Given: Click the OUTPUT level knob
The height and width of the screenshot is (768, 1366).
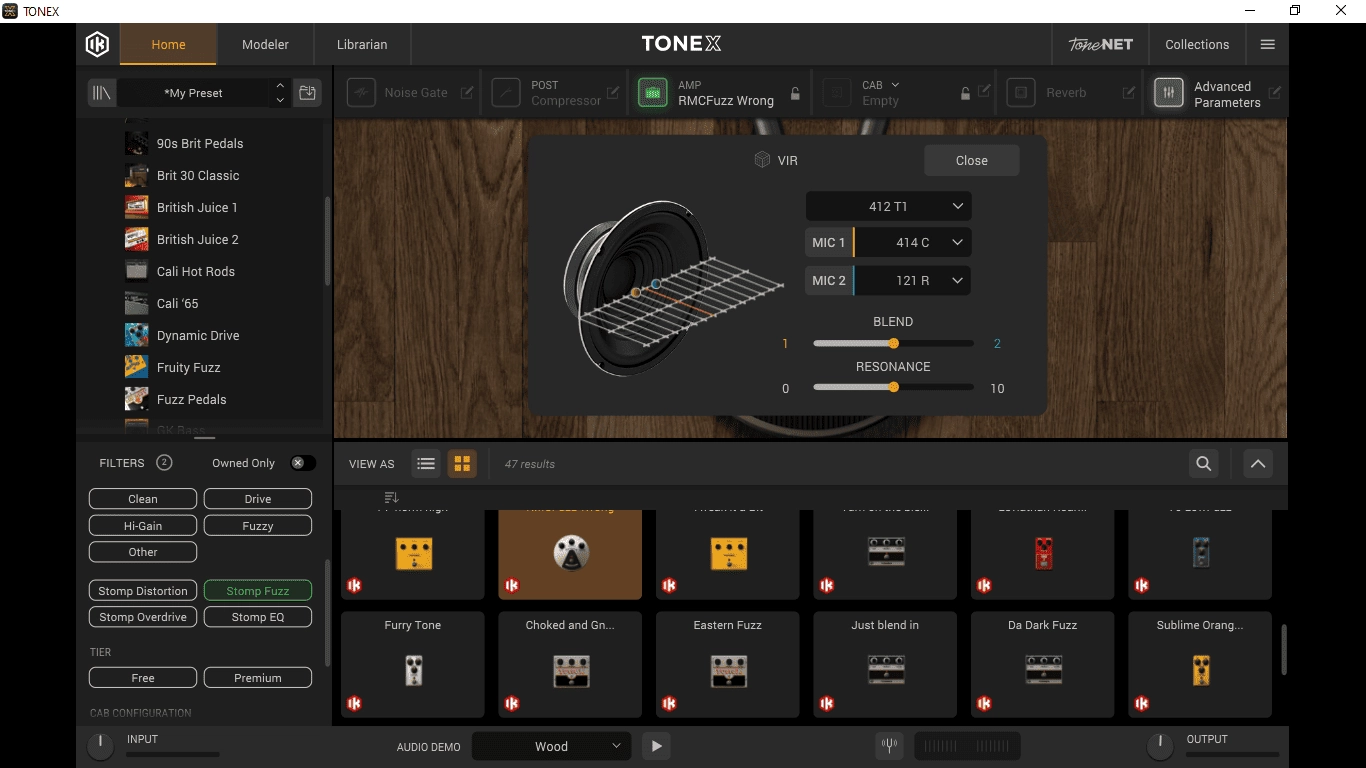Looking at the screenshot, I should (x=1160, y=745).
